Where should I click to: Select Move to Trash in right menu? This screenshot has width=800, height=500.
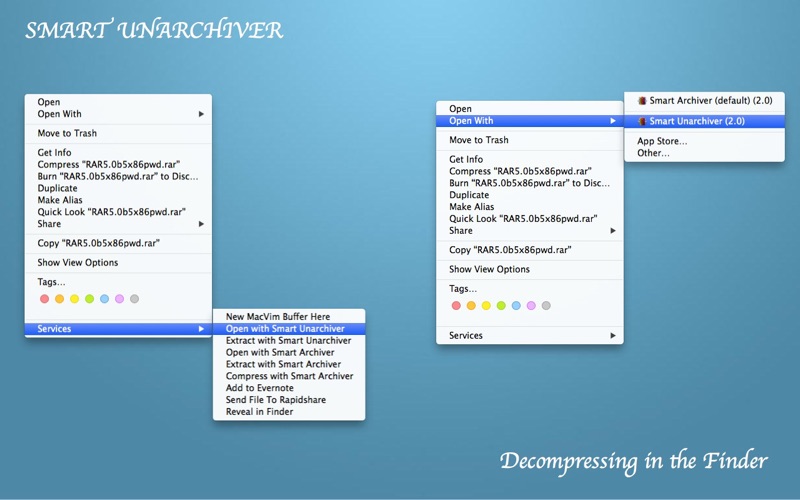(530, 140)
